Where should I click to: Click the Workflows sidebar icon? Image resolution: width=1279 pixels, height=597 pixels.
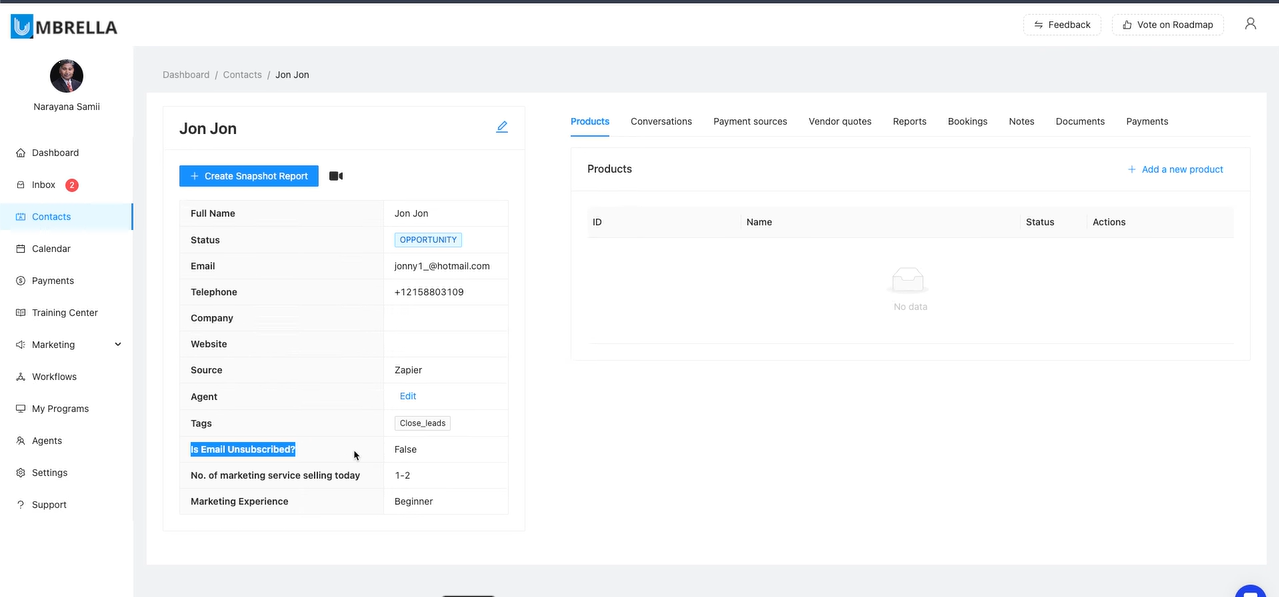coord(21,377)
